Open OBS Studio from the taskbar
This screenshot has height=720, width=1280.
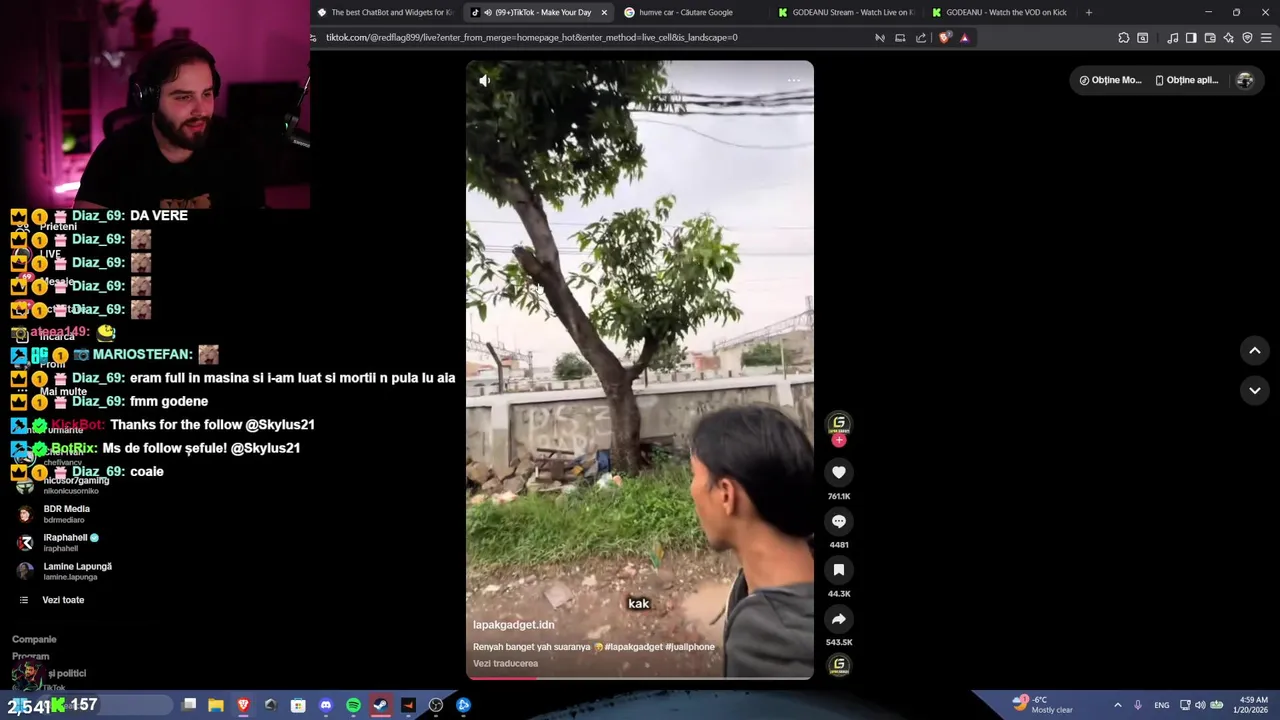[436, 705]
